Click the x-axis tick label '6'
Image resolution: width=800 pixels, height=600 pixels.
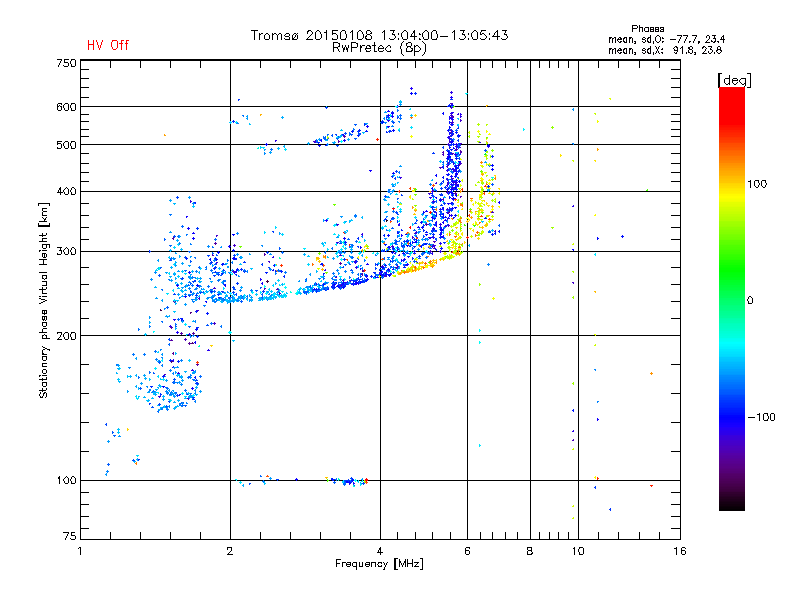(x=467, y=551)
